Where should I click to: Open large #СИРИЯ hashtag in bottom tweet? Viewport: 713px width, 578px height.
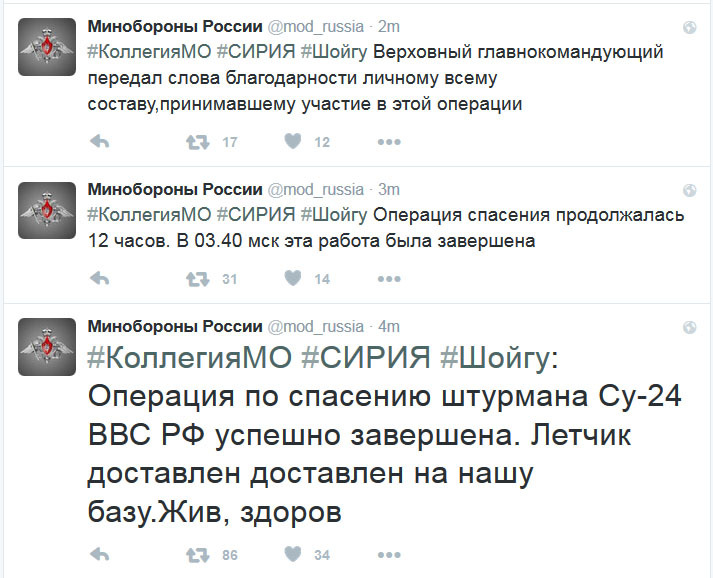tap(366, 357)
